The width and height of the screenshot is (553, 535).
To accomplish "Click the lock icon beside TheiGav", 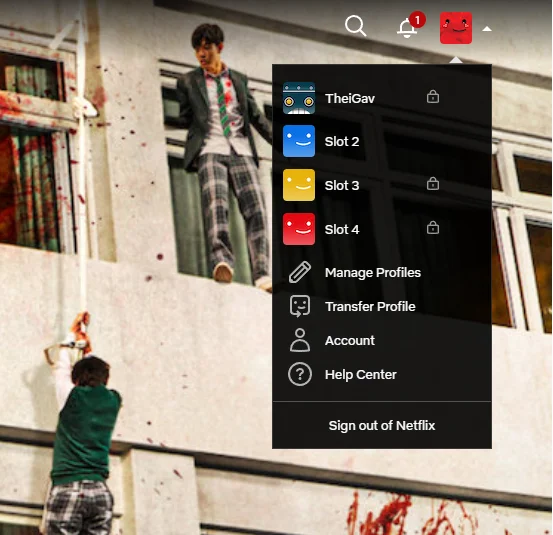I will [433, 96].
